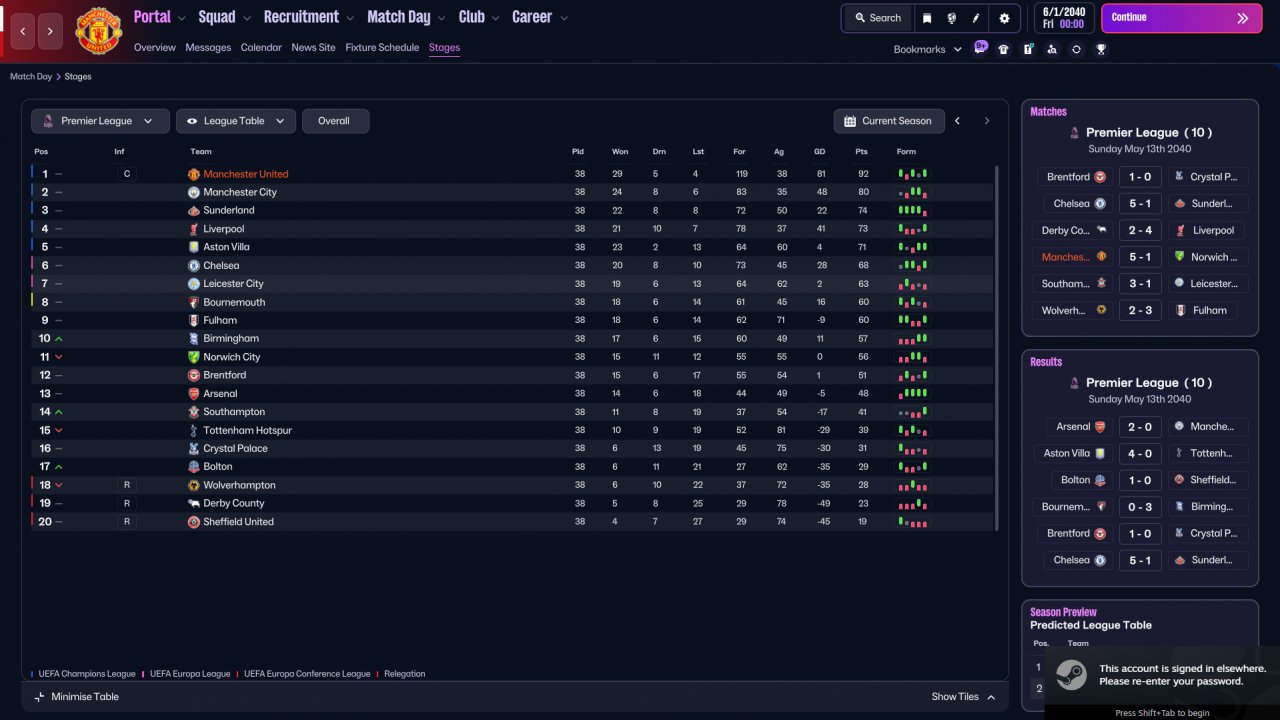Expand the Show Tiles section

(963, 697)
